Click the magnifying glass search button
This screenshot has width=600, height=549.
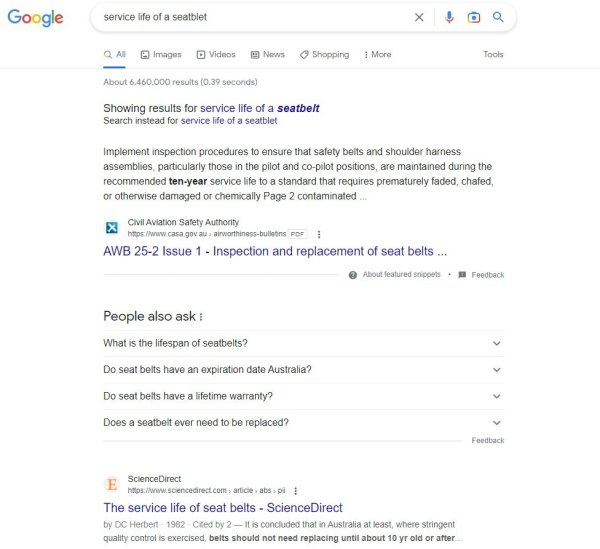498,17
